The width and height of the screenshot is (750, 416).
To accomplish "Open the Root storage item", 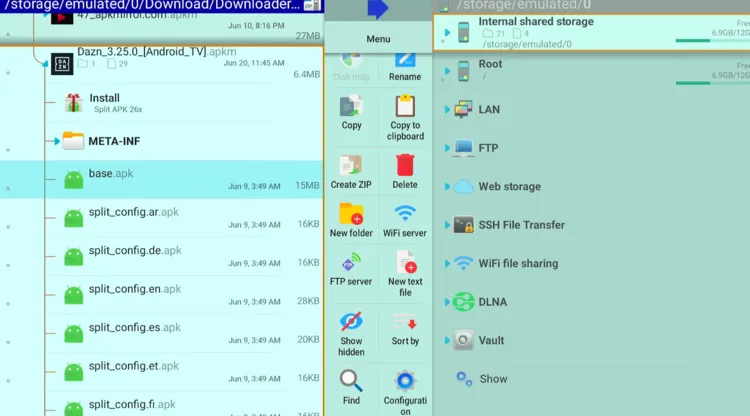I will pos(592,71).
